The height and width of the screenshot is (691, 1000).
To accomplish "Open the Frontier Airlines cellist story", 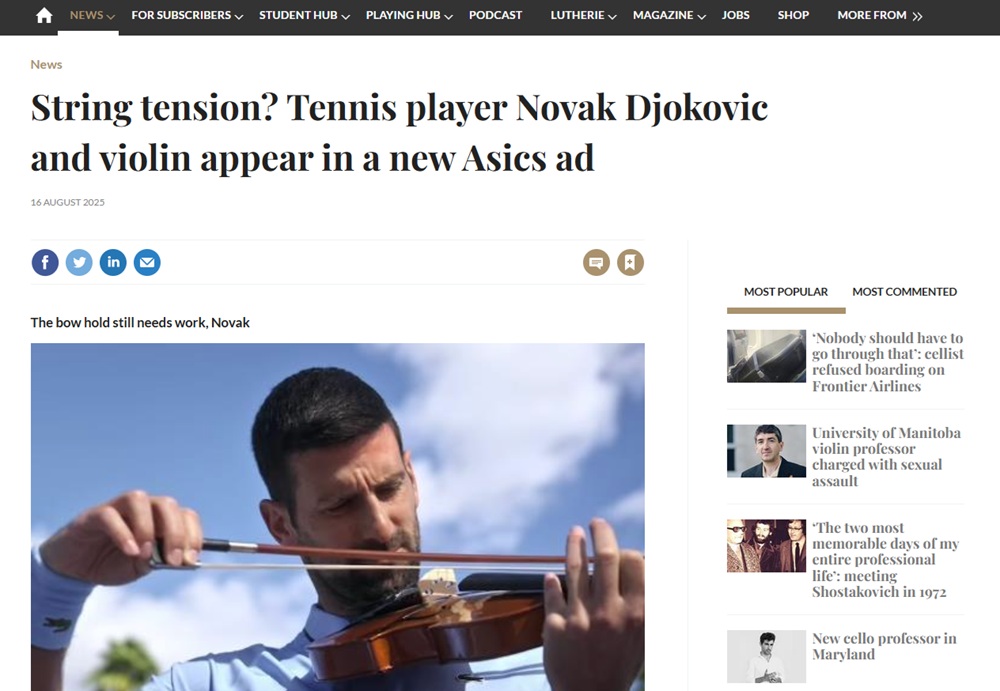I will [887, 362].
